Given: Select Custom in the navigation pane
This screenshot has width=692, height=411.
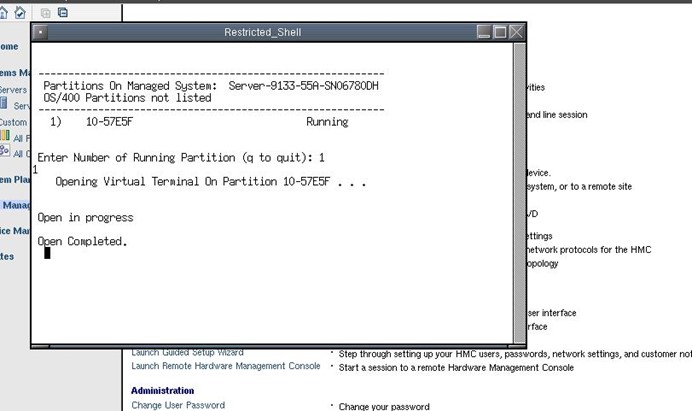Looking at the screenshot, I should pyautogui.click(x=13, y=122).
